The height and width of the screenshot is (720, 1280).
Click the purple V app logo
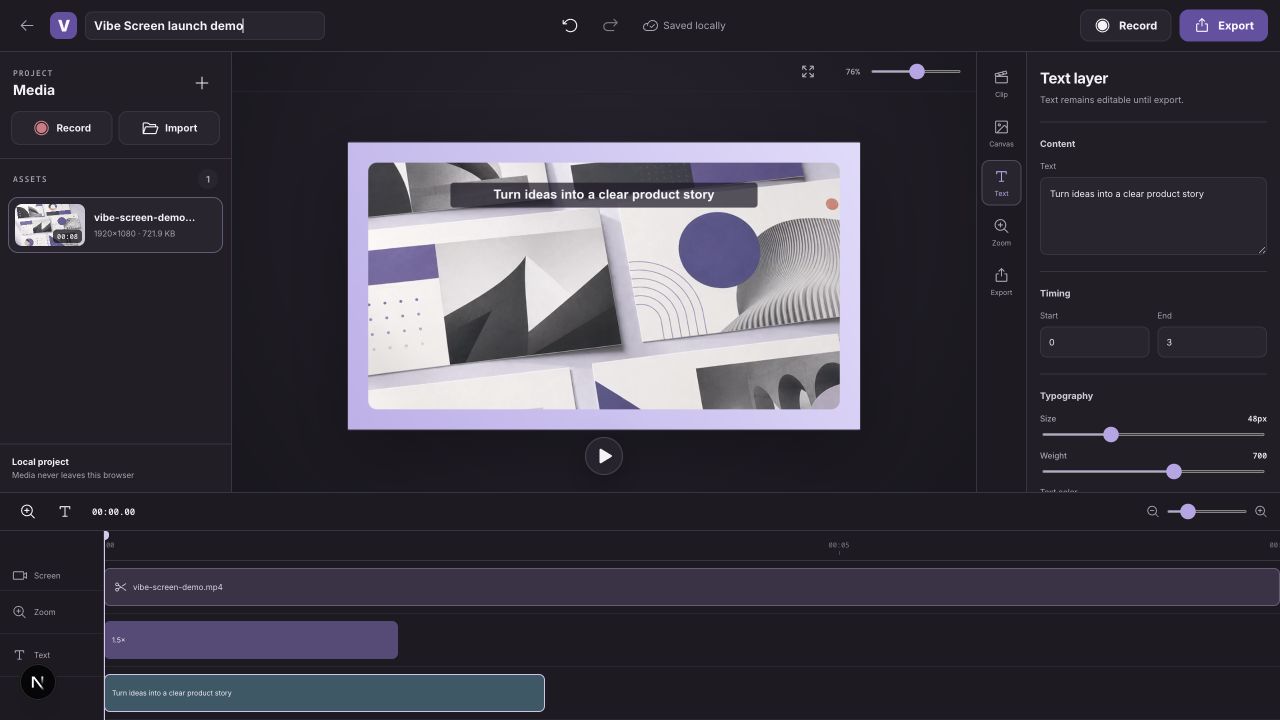(63, 26)
